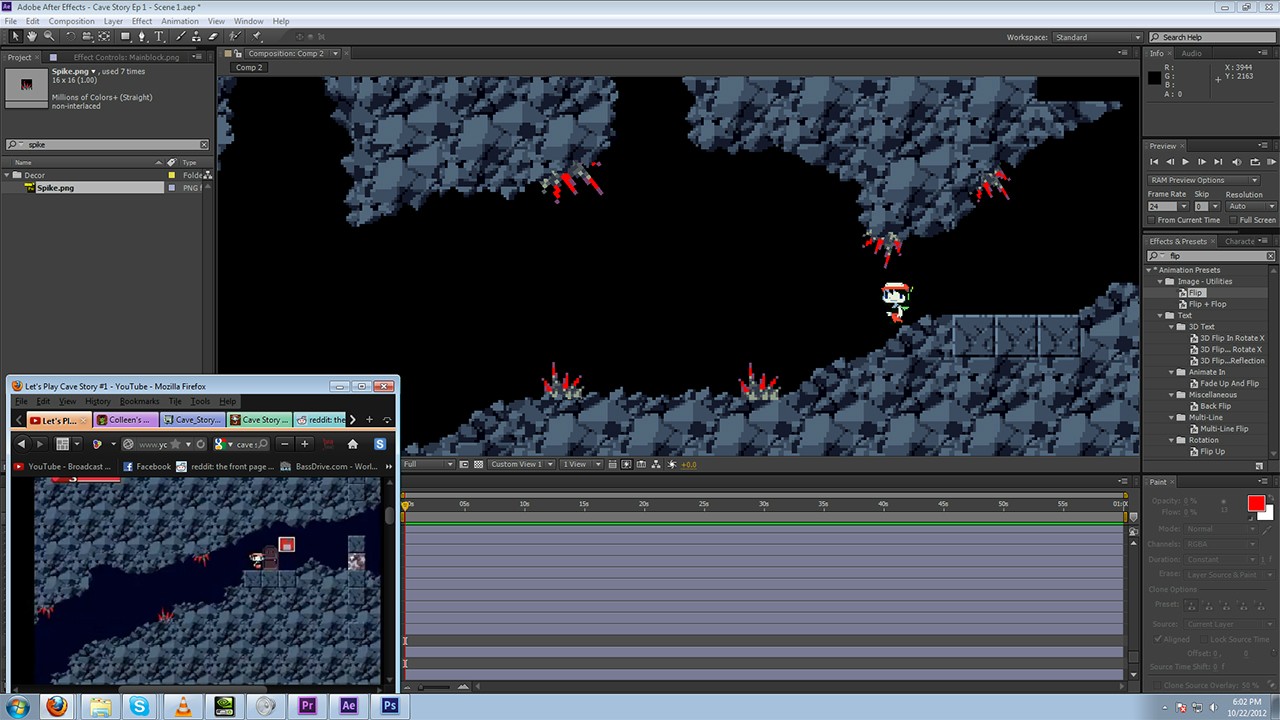Open the Workspace Standard dropdown
Image resolution: width=1280 pixels, height=720 pixels.
tap(1097, 37)
